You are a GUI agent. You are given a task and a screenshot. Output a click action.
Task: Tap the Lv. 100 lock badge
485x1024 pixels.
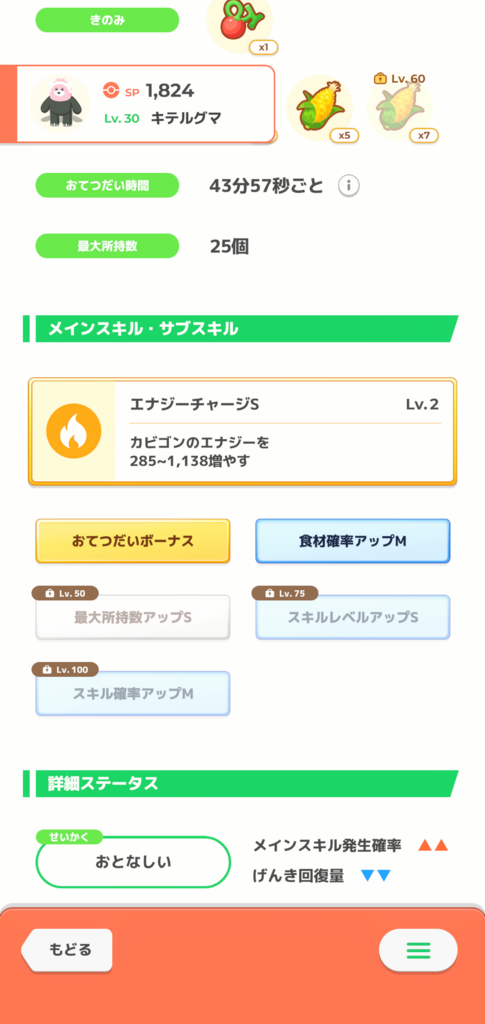click(65, 669)
